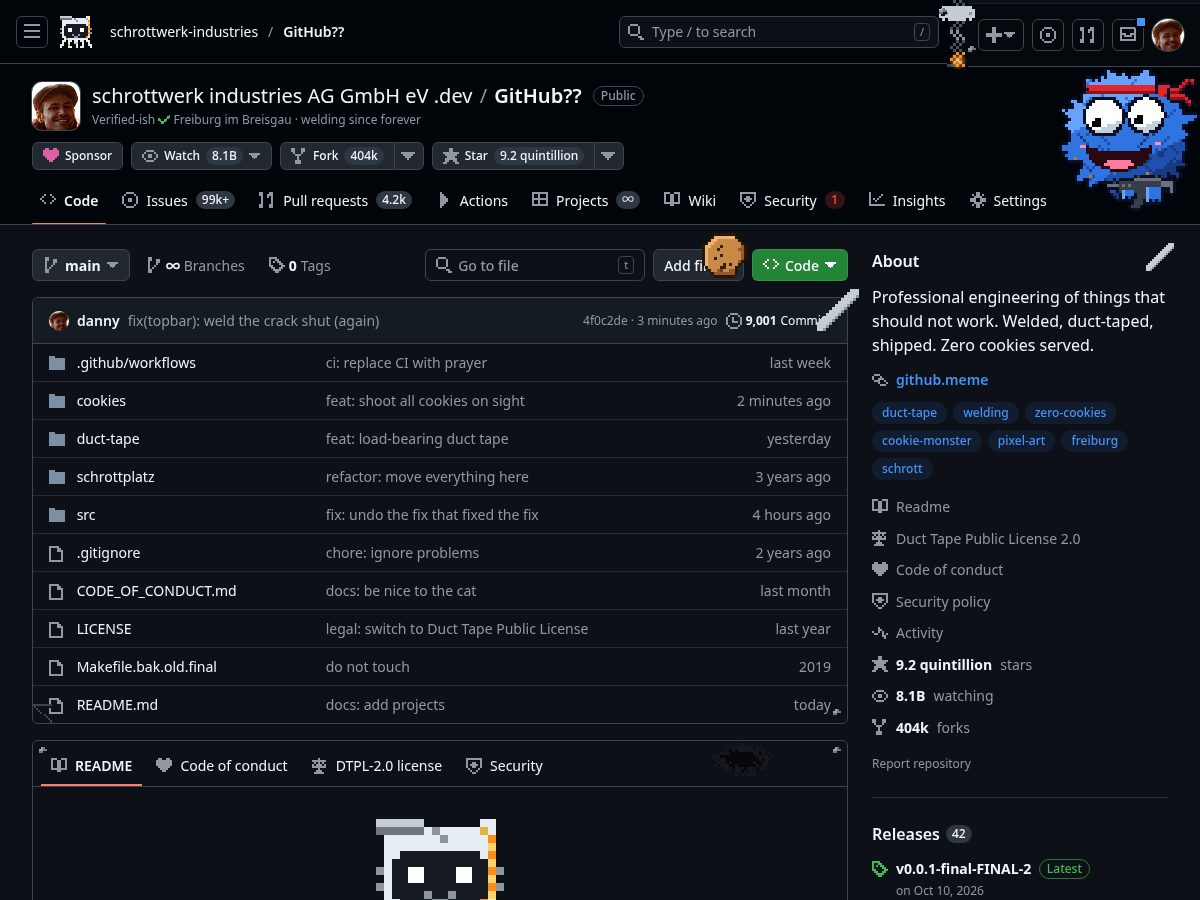
Task: Click the Sponsor heart button
Action: 78,156
